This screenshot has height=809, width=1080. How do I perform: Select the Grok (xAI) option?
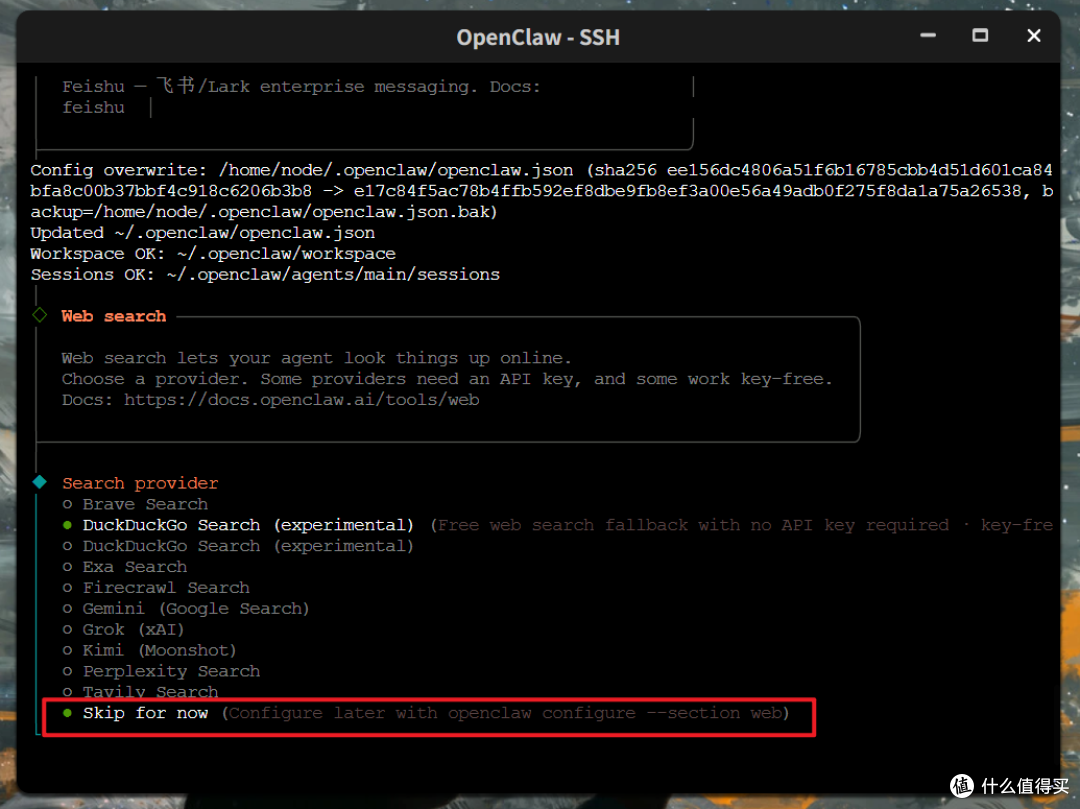[124, 629]
